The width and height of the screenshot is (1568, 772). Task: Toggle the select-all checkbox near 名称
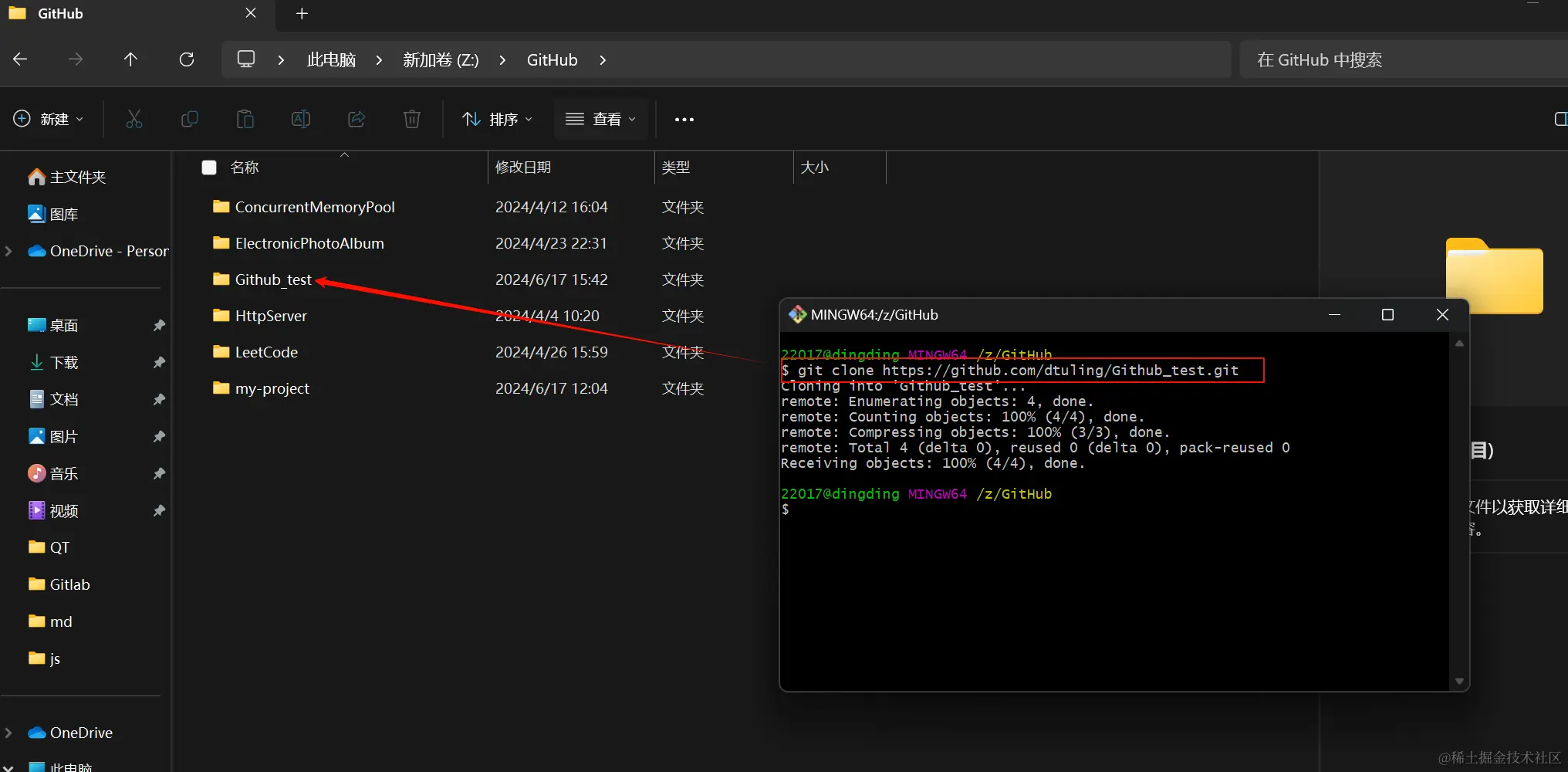[x=209, y=168]
